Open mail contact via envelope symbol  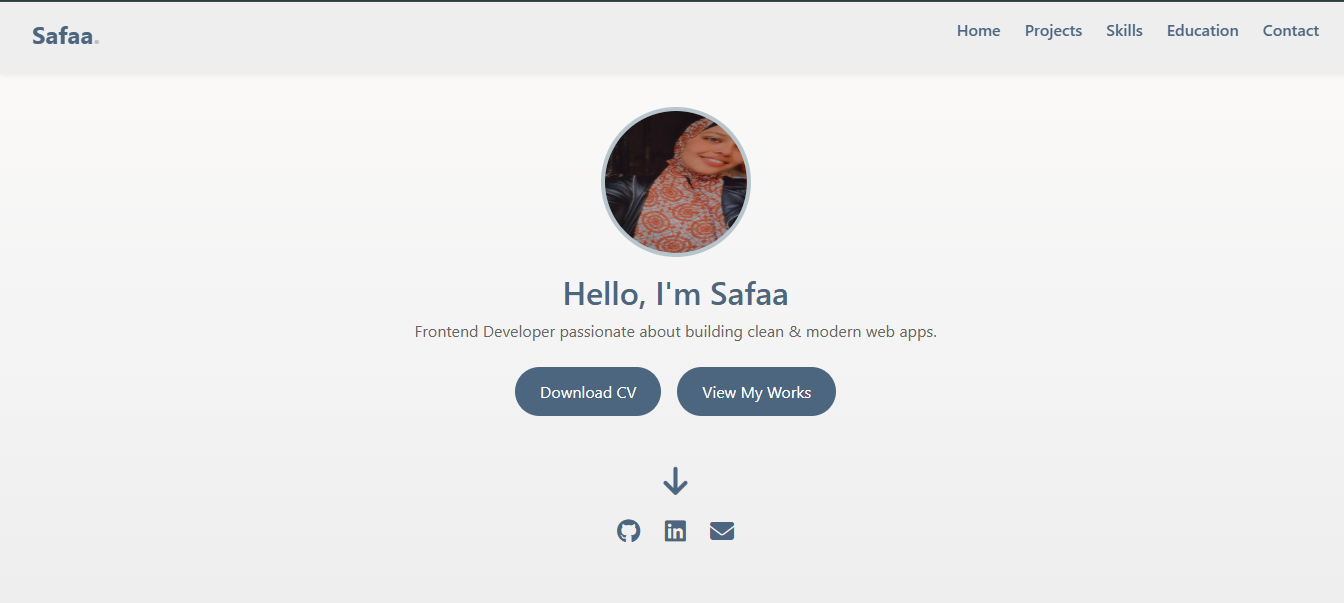click(x=722, y=531)
